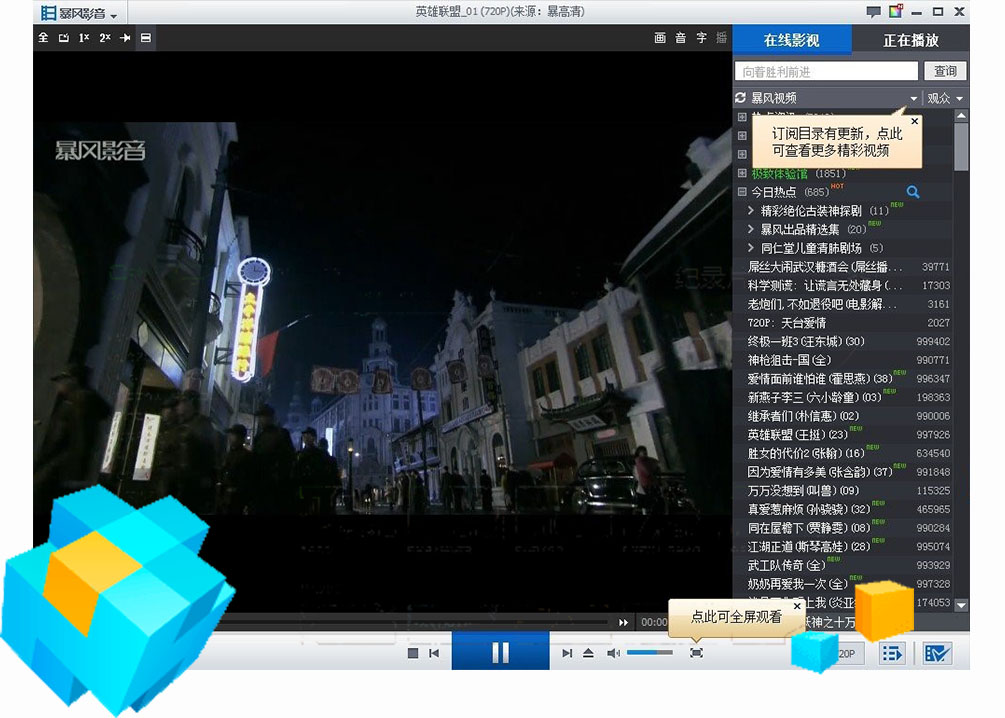Open the 观众 sort dropdown

click(945, 98)
